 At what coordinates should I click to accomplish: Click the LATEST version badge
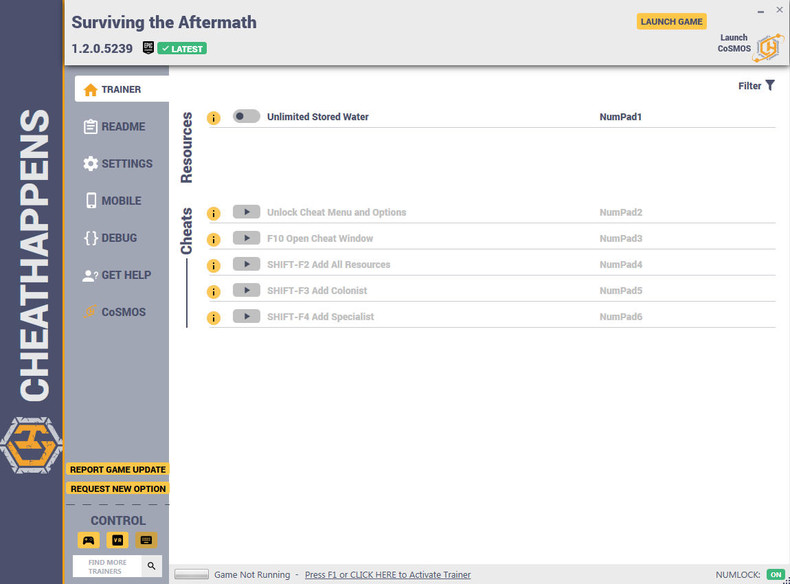tap(182, 49)
